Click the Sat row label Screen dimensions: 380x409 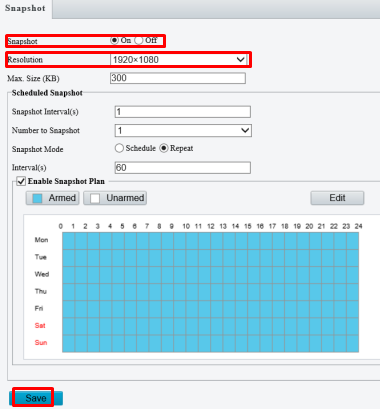click(x=40, y=326)
